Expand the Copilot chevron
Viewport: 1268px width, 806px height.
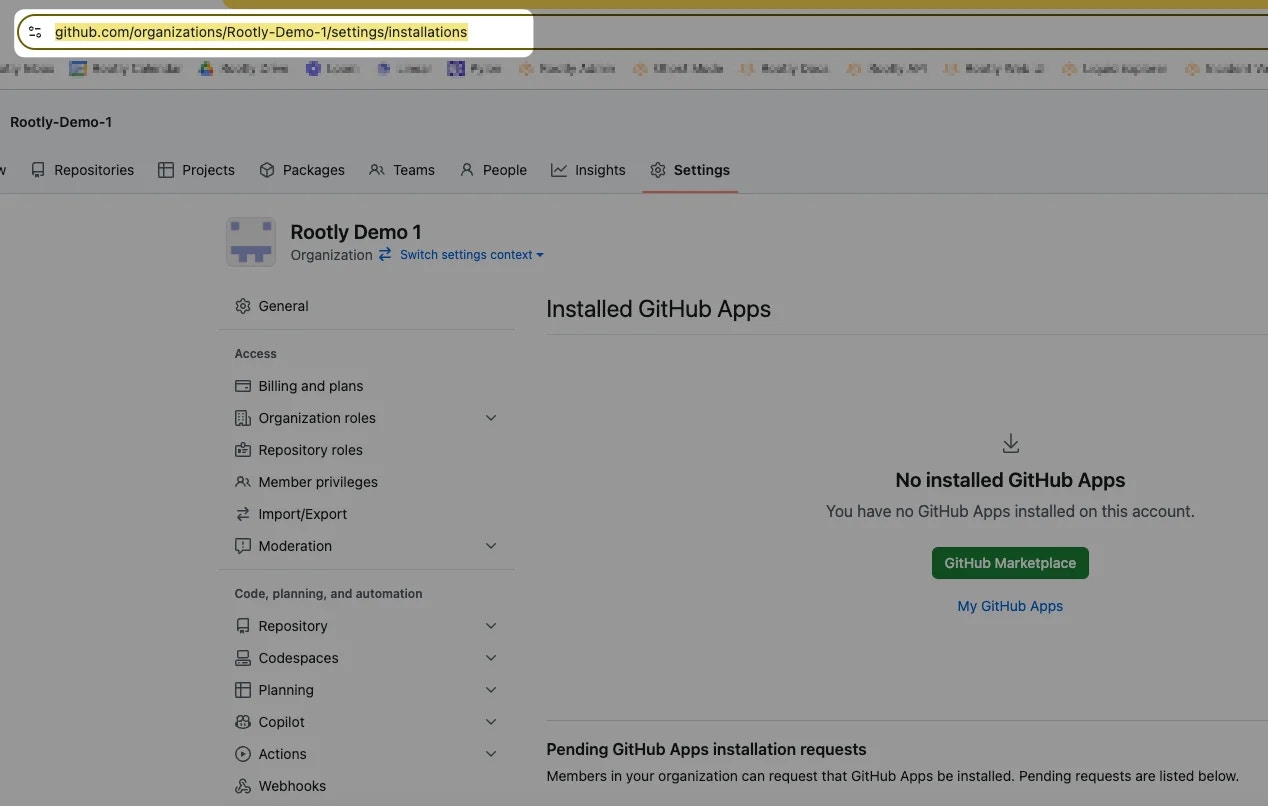[x=491, y=722]
